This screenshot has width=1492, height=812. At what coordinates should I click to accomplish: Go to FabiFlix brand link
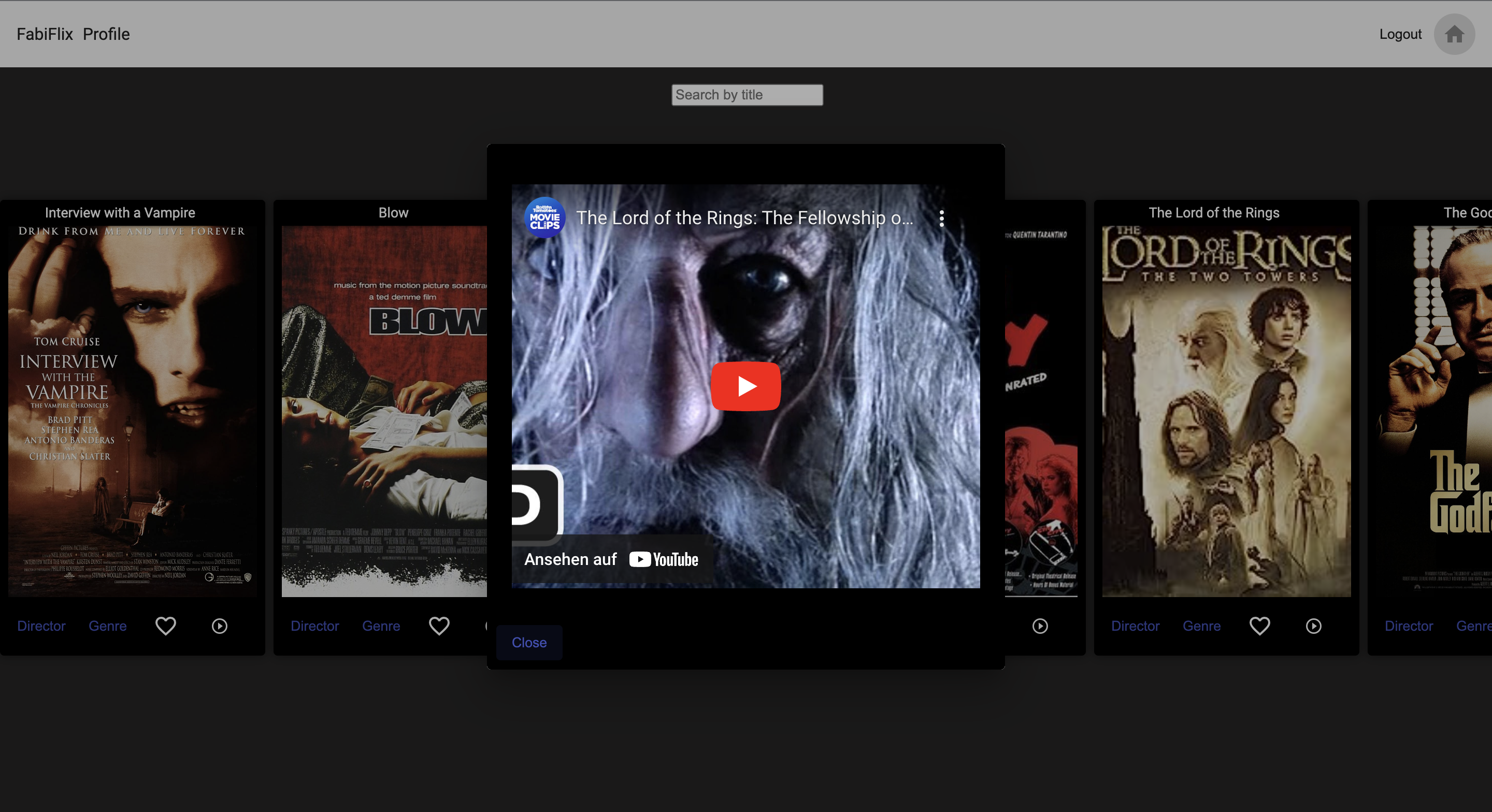pyautogui.click(x=45, y=34)
